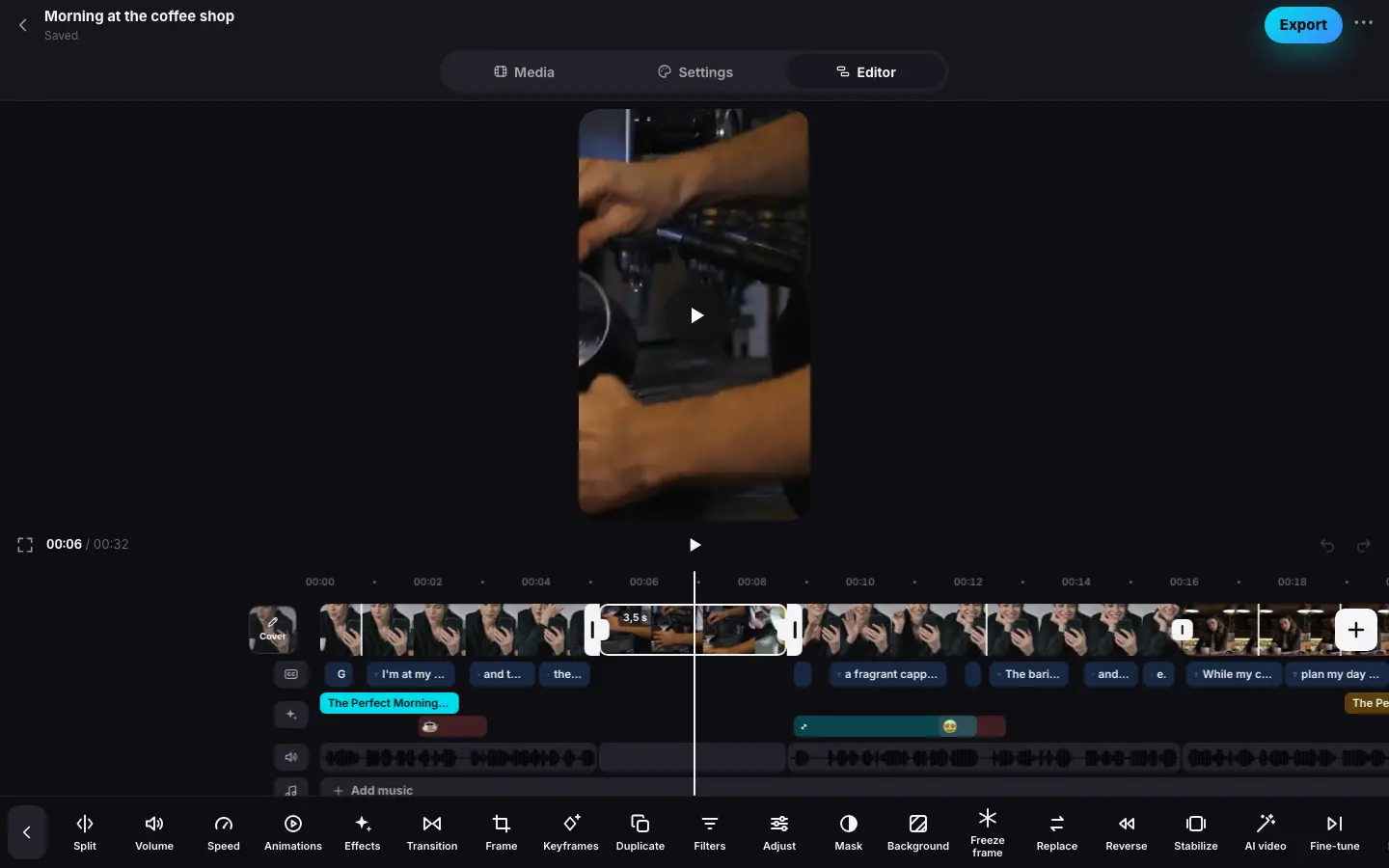Screen dimensions: 1389x868
Task: Open the Effects tool
Action: tap(363, 832)
